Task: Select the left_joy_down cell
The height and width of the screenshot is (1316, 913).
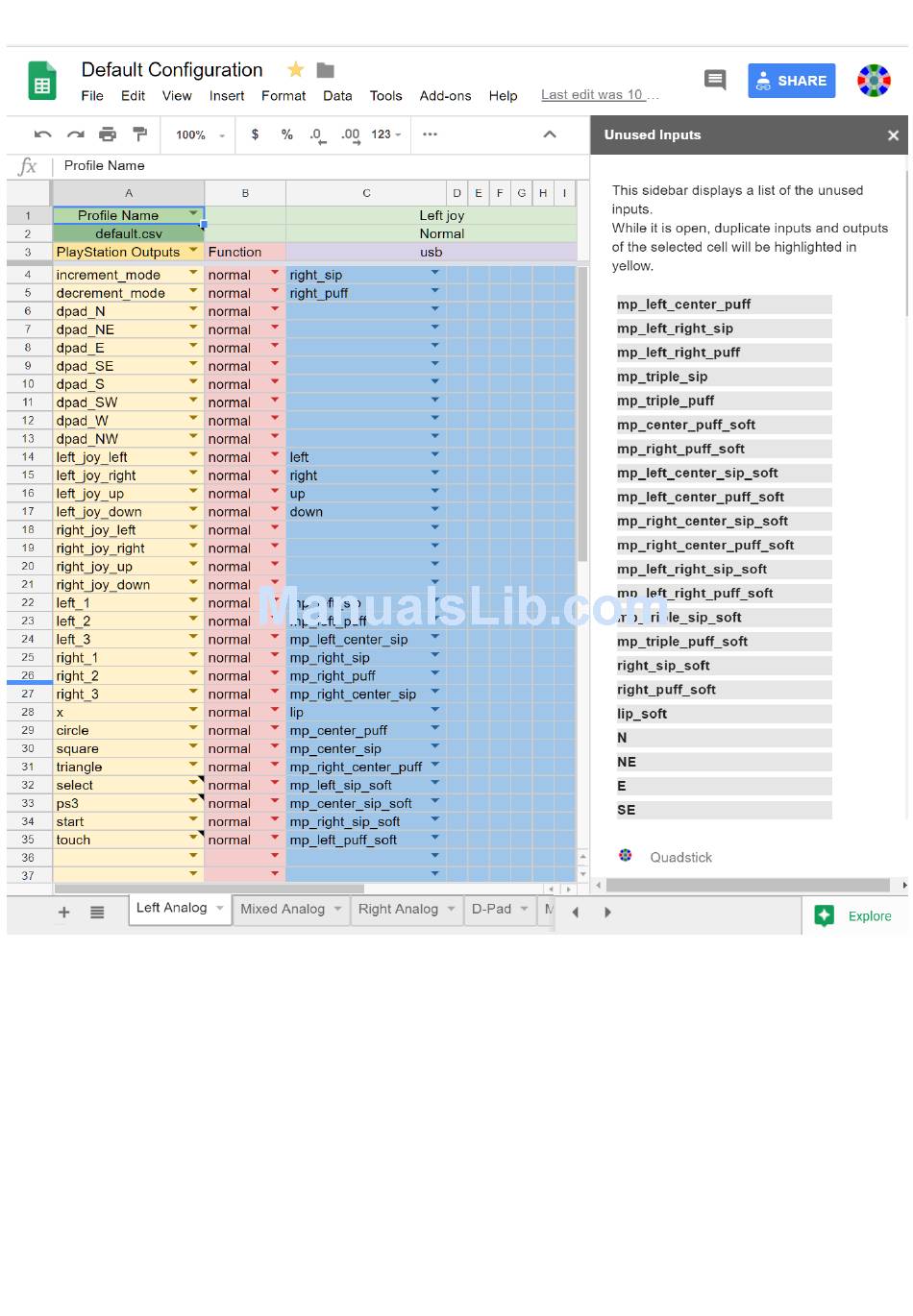Action: pos(128,512)
